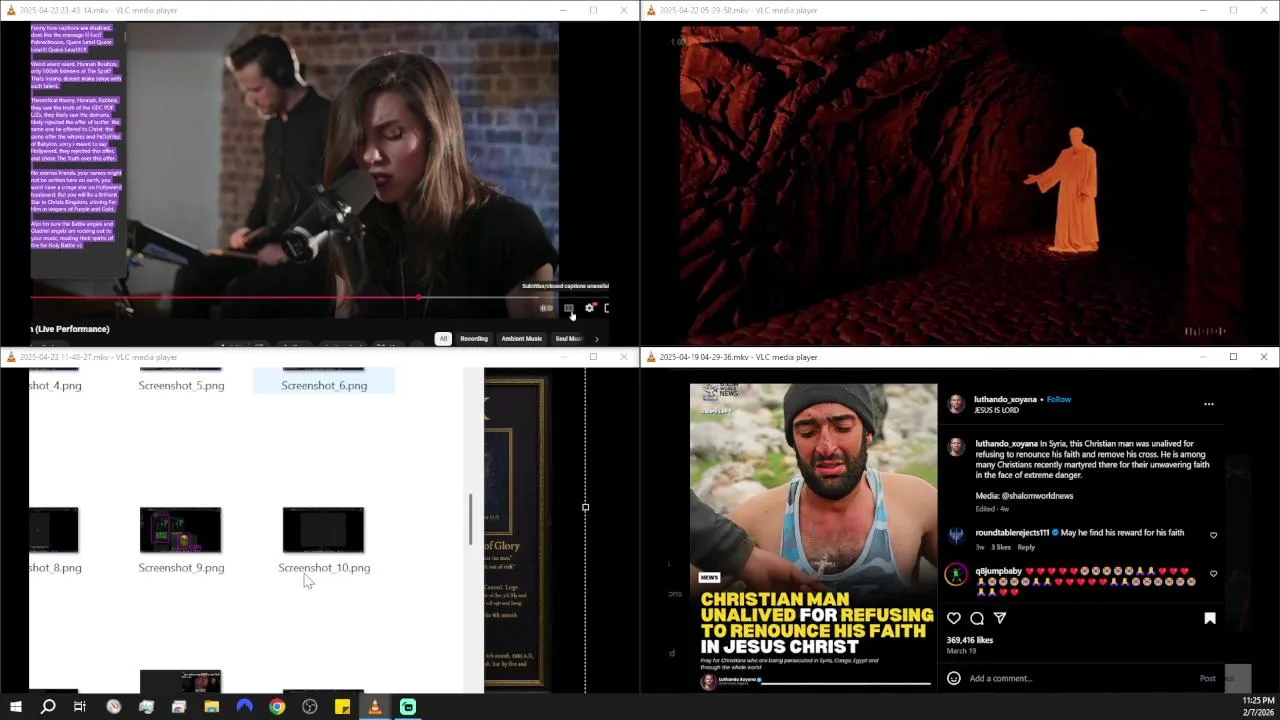The image size is (1280, 720).
Task: Select the Recording filter chip
Action: [474, 339]
